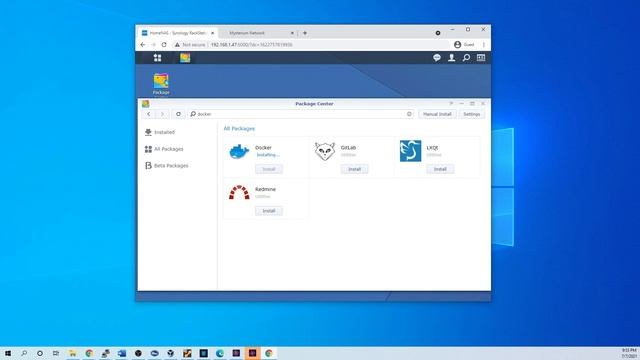
Task: Close the Mysterium Network tab
Action: tap(292, 33)
